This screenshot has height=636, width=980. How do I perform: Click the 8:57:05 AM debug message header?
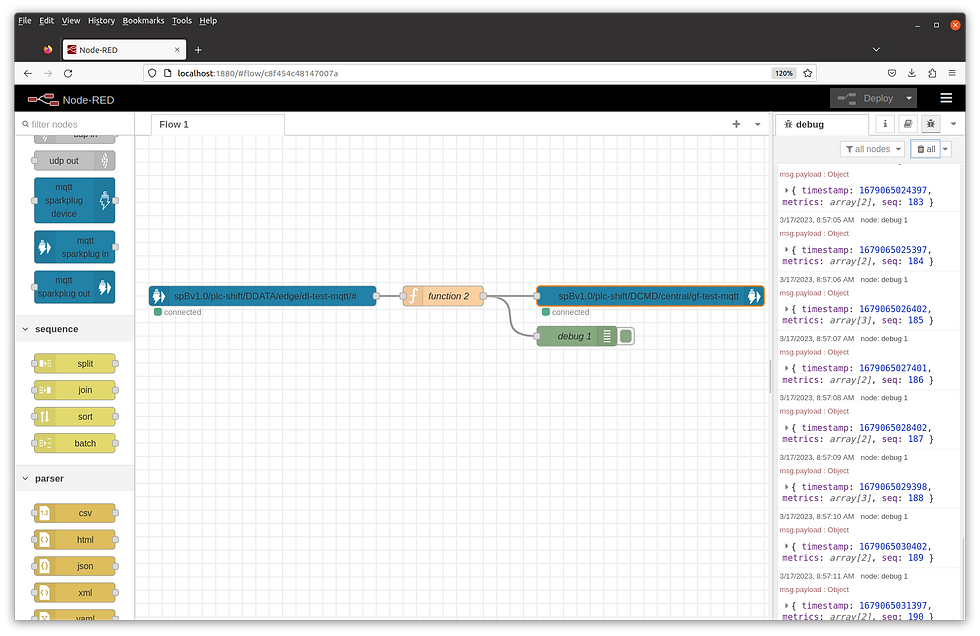point(843,220)
